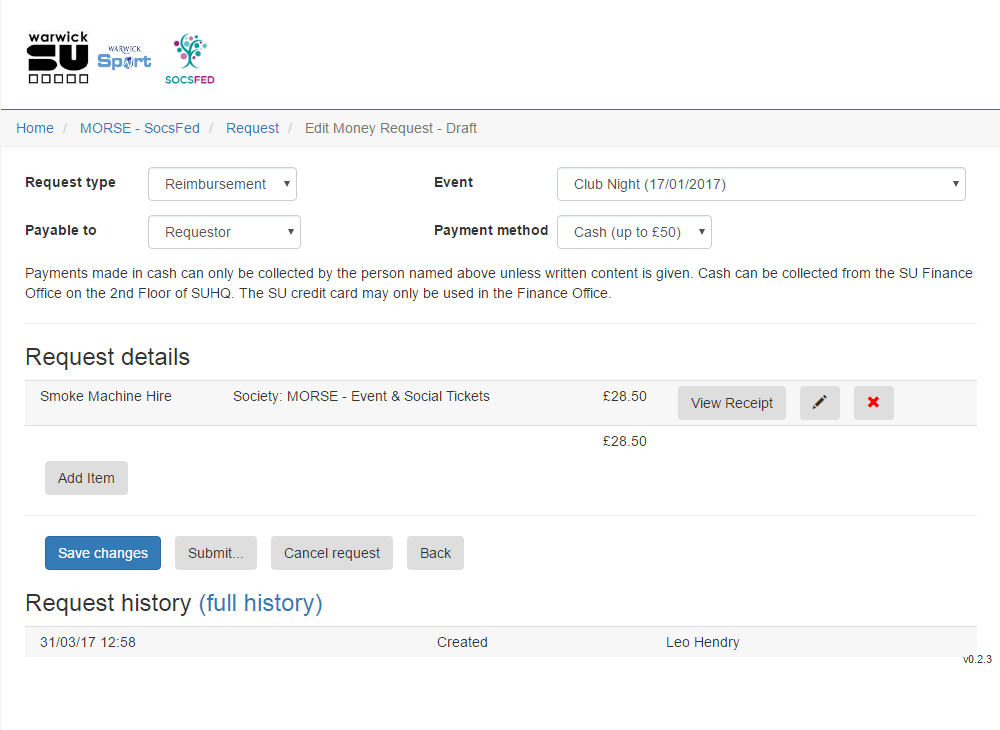Viewport: 1000px width, 730px height.
Task: Click the Event field label
Action: [453, 182]
